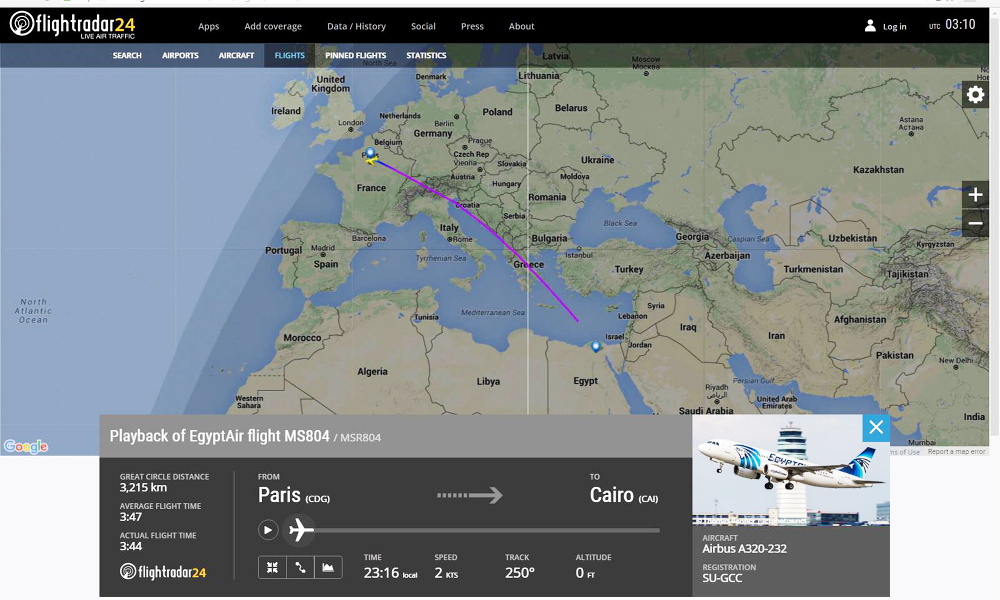Click the average flight time 3:47
The width and height of the screenshot is (1000, 600).
pos(131,517)
